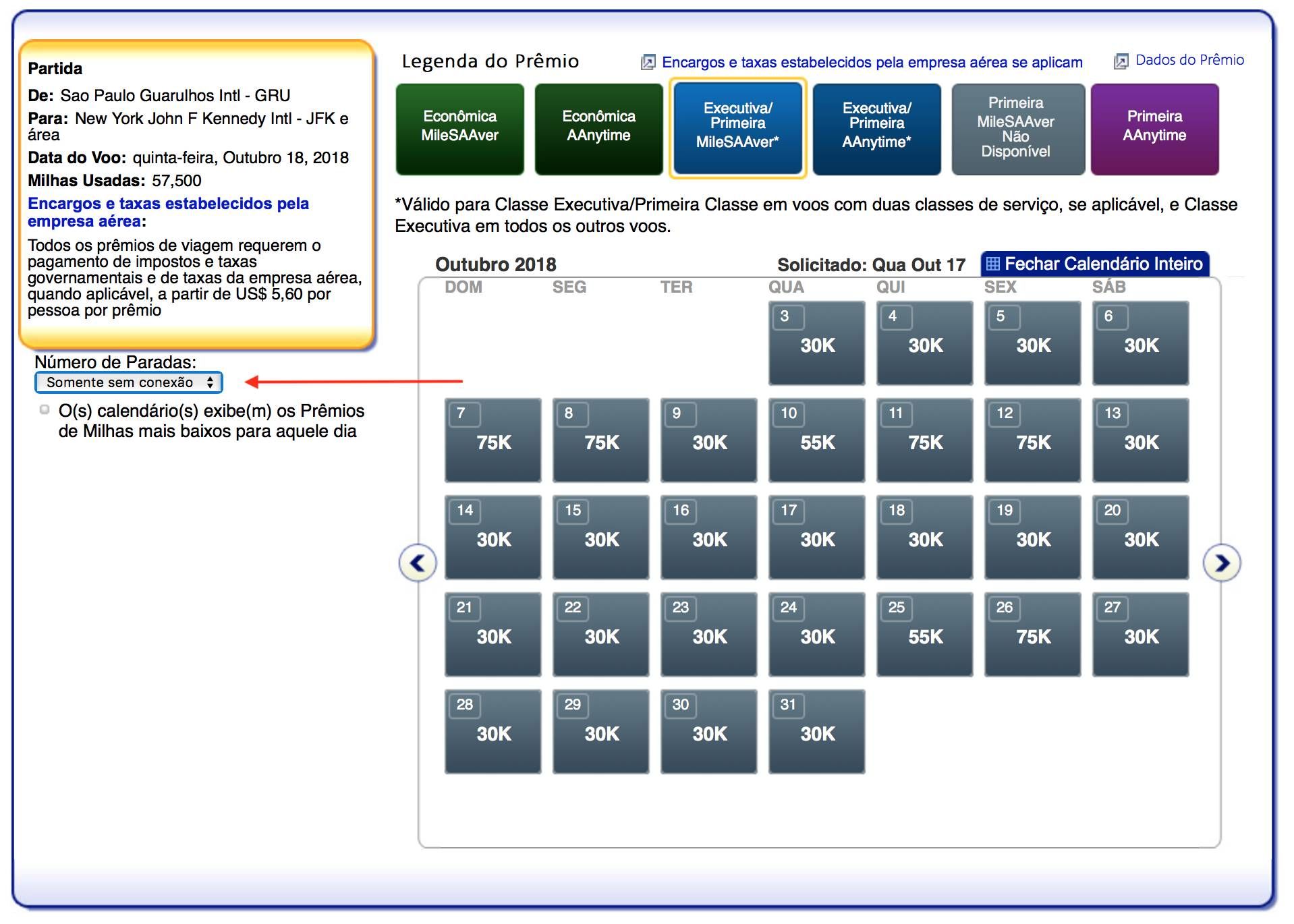Click Fechar Calendário Inteiro button
Screen dimensions: 1294x924
tap(1095, 264)
